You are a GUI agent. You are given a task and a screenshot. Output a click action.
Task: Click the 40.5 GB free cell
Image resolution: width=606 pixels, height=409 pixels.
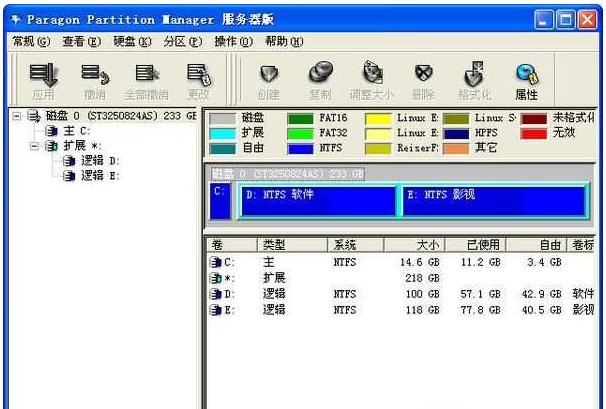coord(541,310)
